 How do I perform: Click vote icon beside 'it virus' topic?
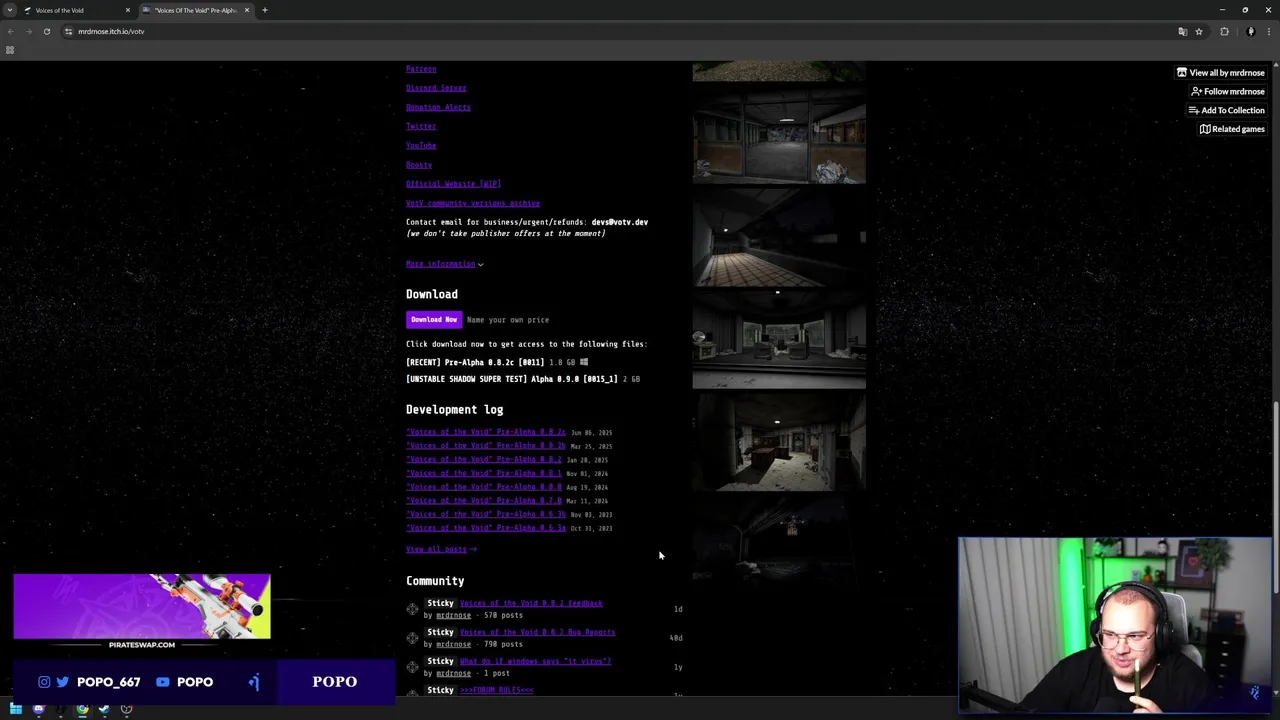click(412, 667)
